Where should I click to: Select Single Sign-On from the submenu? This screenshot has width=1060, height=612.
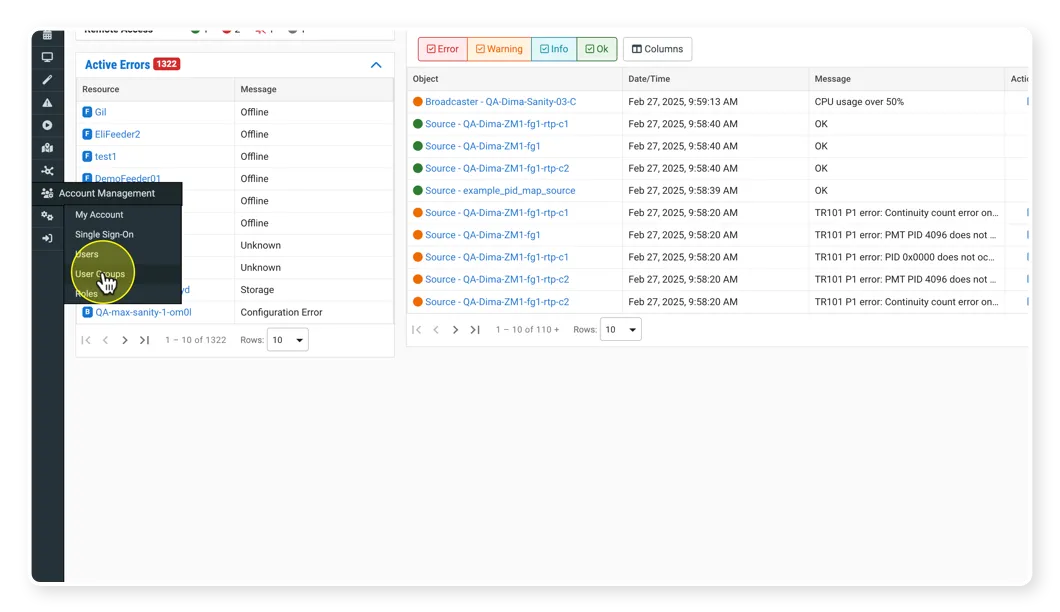pos(104,234)
